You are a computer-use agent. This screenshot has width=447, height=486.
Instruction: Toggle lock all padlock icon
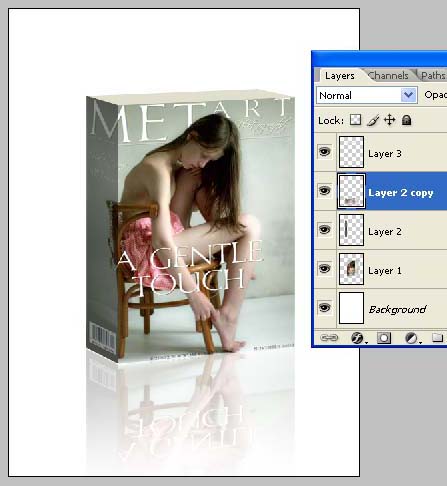click(406, 120)
